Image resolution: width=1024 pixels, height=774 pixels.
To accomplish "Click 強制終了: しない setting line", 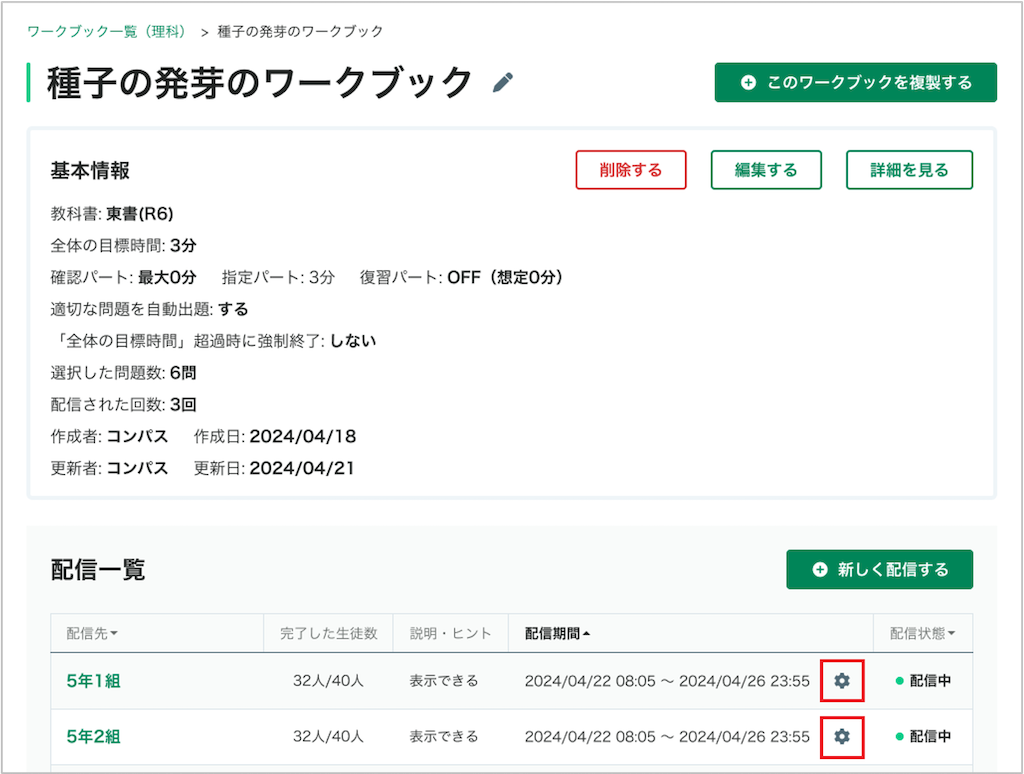I will [214, 341].
